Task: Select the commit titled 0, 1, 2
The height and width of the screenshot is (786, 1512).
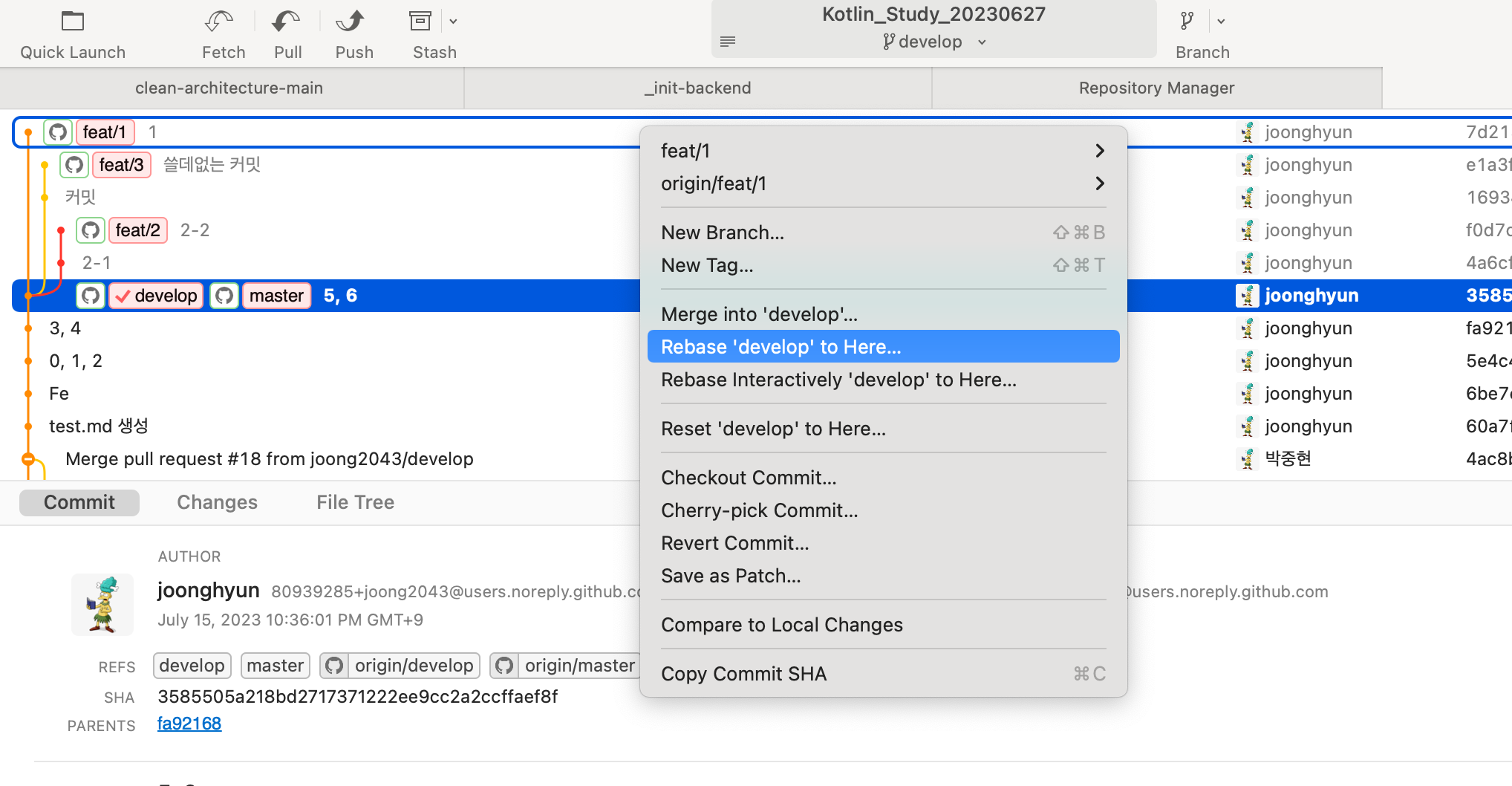Action: tap(76, 361)
